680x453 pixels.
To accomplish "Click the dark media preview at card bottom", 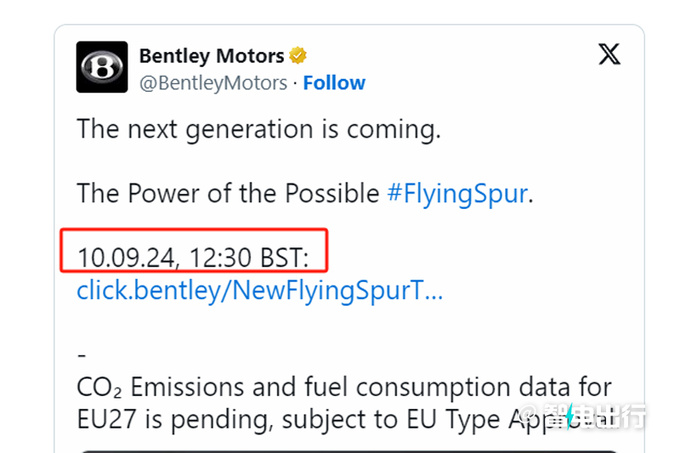I will [x=340, y=449].
